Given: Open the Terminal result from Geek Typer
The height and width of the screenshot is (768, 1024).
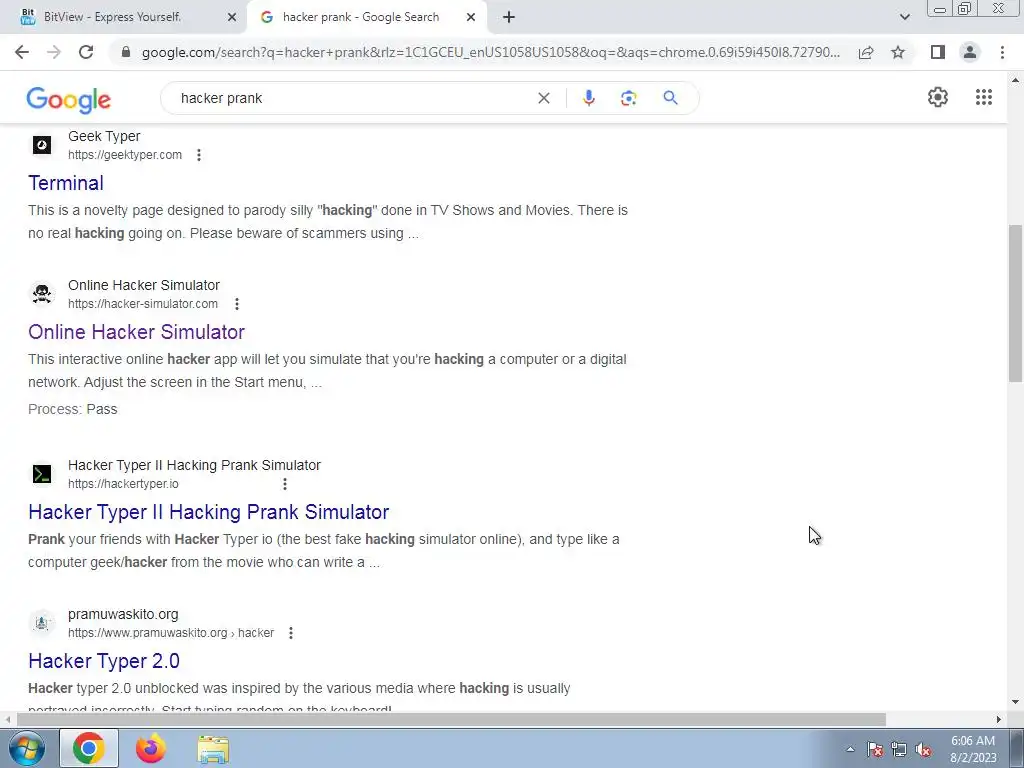Looking at the screenshot, I should pos(66,184).
